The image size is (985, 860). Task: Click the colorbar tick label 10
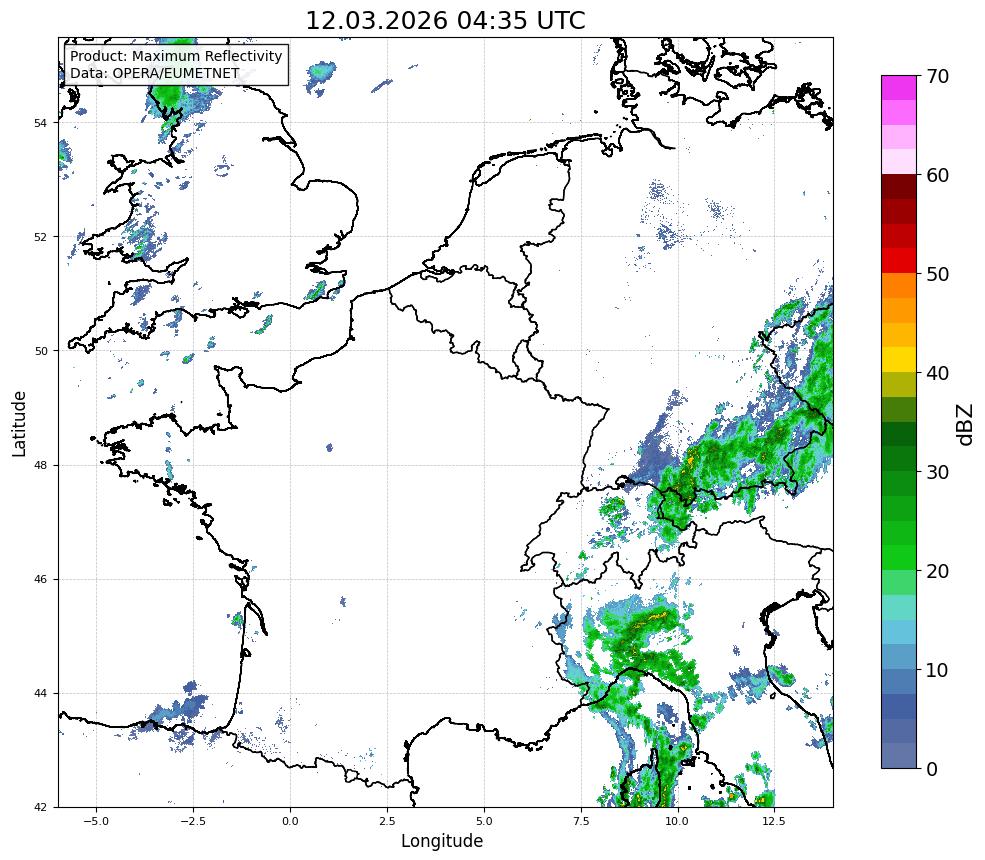click(x=937, y=670)
